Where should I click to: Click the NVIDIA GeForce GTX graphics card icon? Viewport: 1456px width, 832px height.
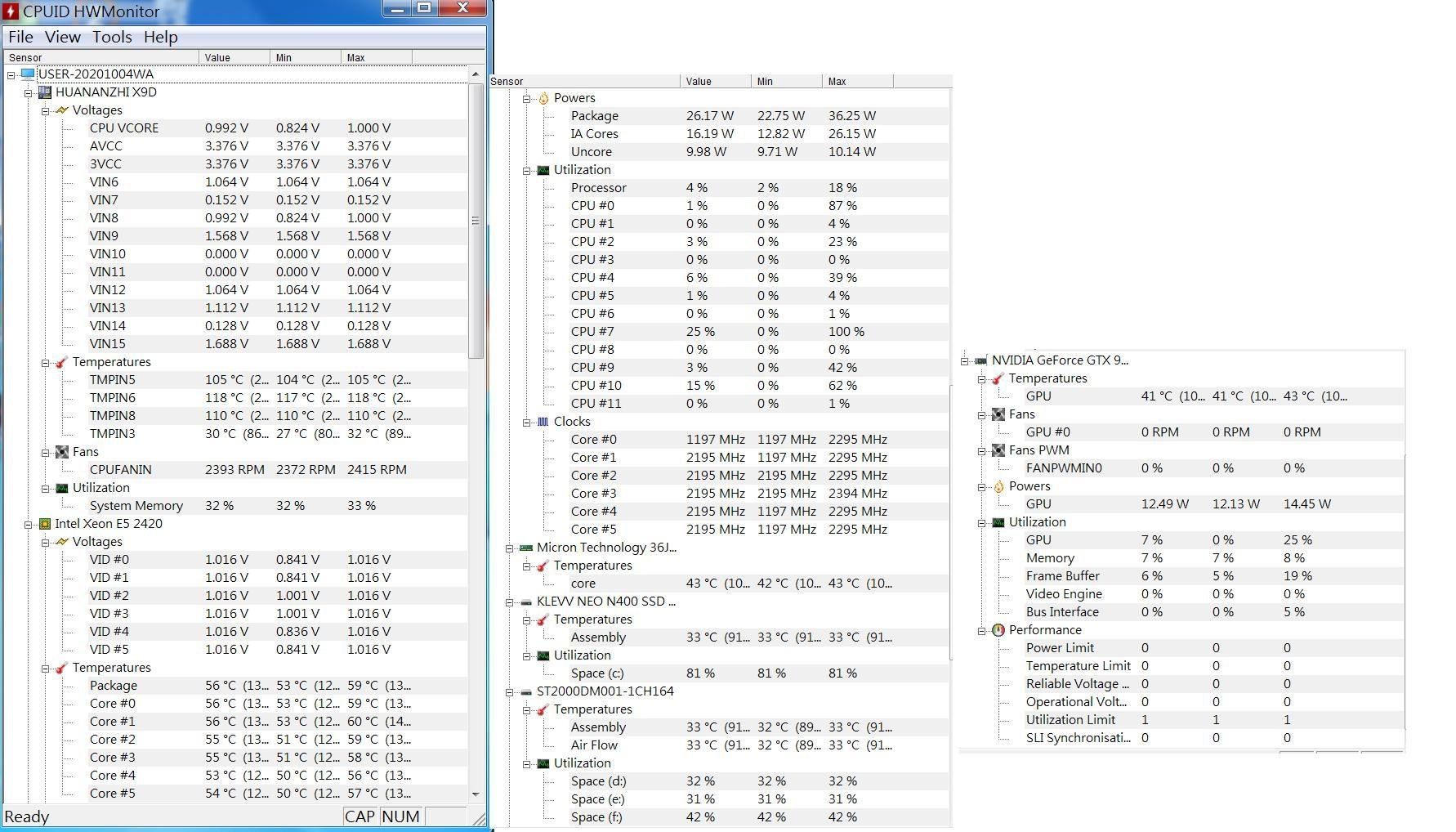tap(981, 360)
